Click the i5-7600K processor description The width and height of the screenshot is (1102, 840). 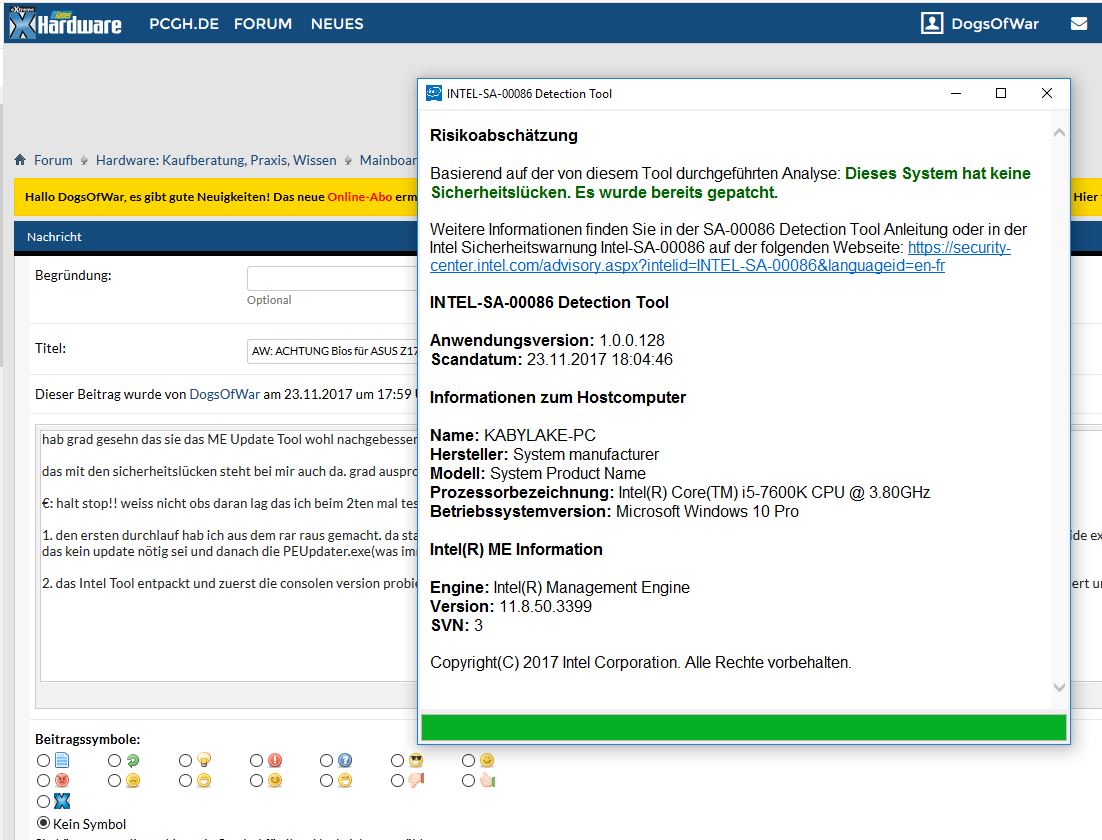coord(774,492)
